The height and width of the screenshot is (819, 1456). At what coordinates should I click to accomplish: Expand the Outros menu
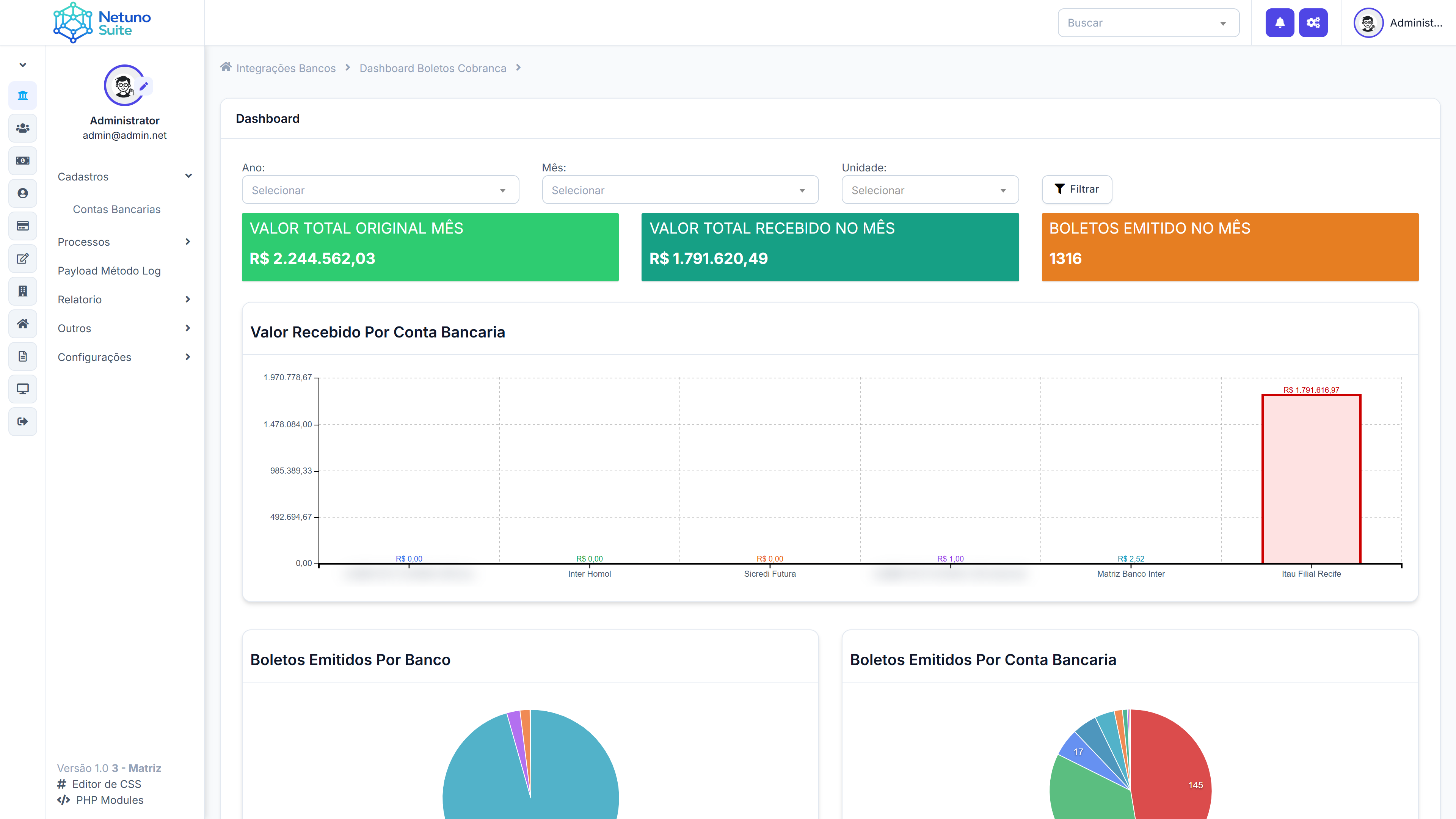[125, 328]
